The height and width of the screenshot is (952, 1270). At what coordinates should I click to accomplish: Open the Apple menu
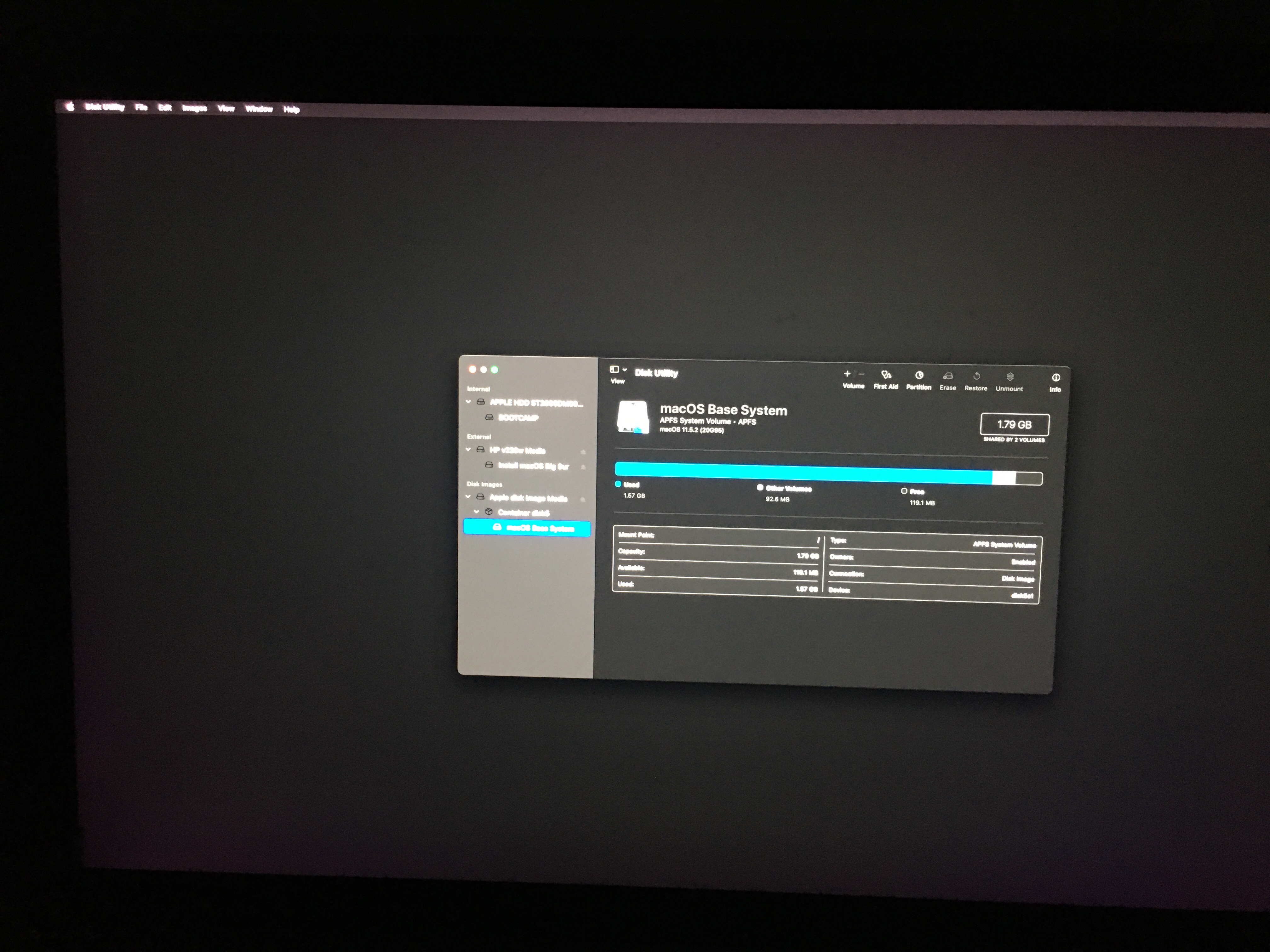pos(70,106)
